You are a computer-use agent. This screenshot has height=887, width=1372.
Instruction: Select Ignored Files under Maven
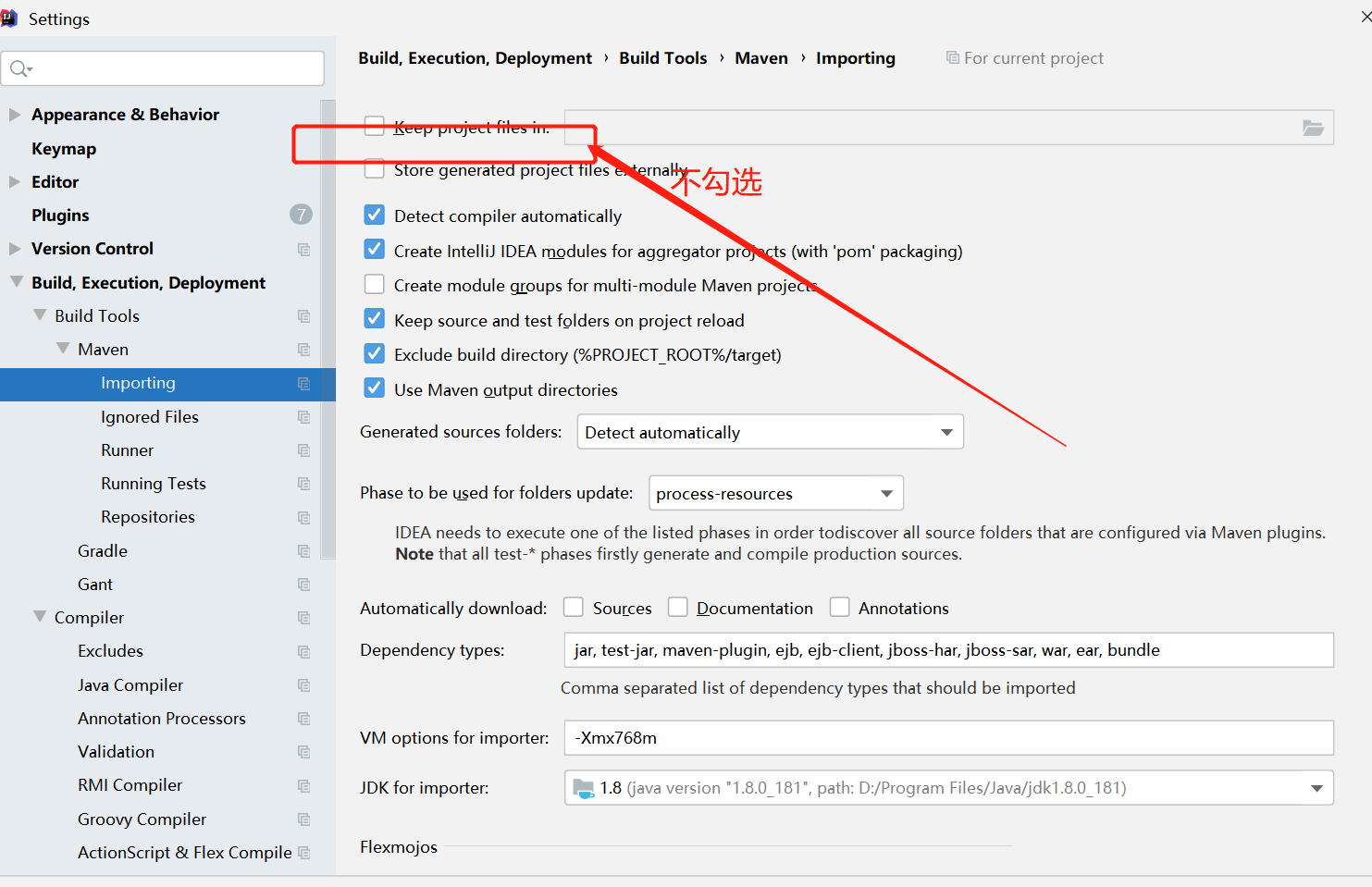tap(150, 417)
